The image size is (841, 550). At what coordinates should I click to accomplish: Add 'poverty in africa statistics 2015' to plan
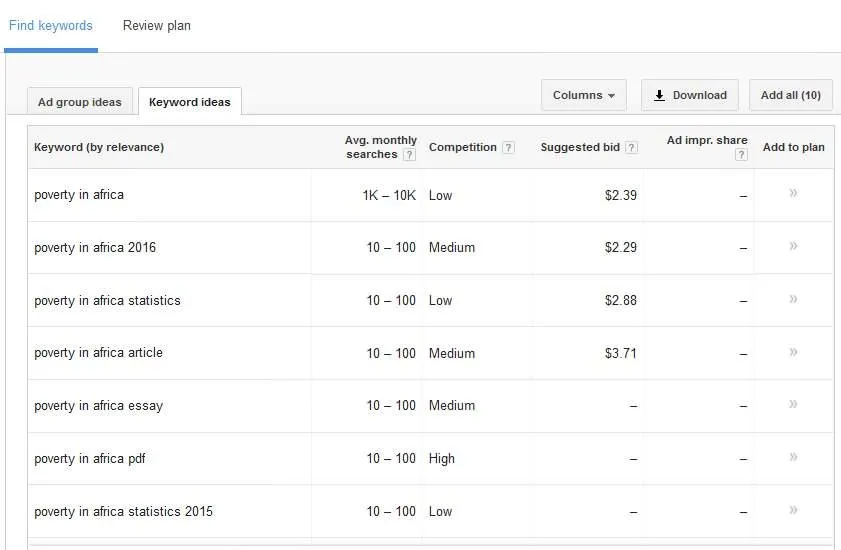click(x=793, y=510)
